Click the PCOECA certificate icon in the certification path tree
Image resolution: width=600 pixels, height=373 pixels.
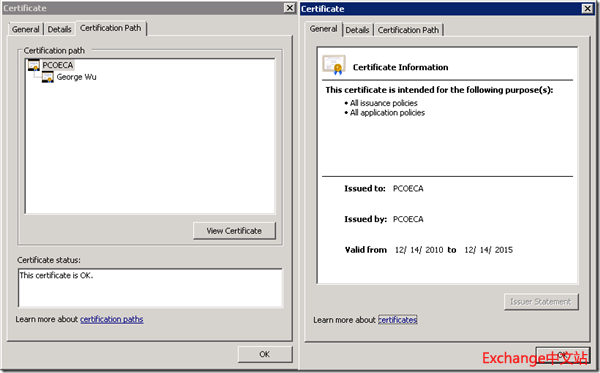[x=34, y=65]
